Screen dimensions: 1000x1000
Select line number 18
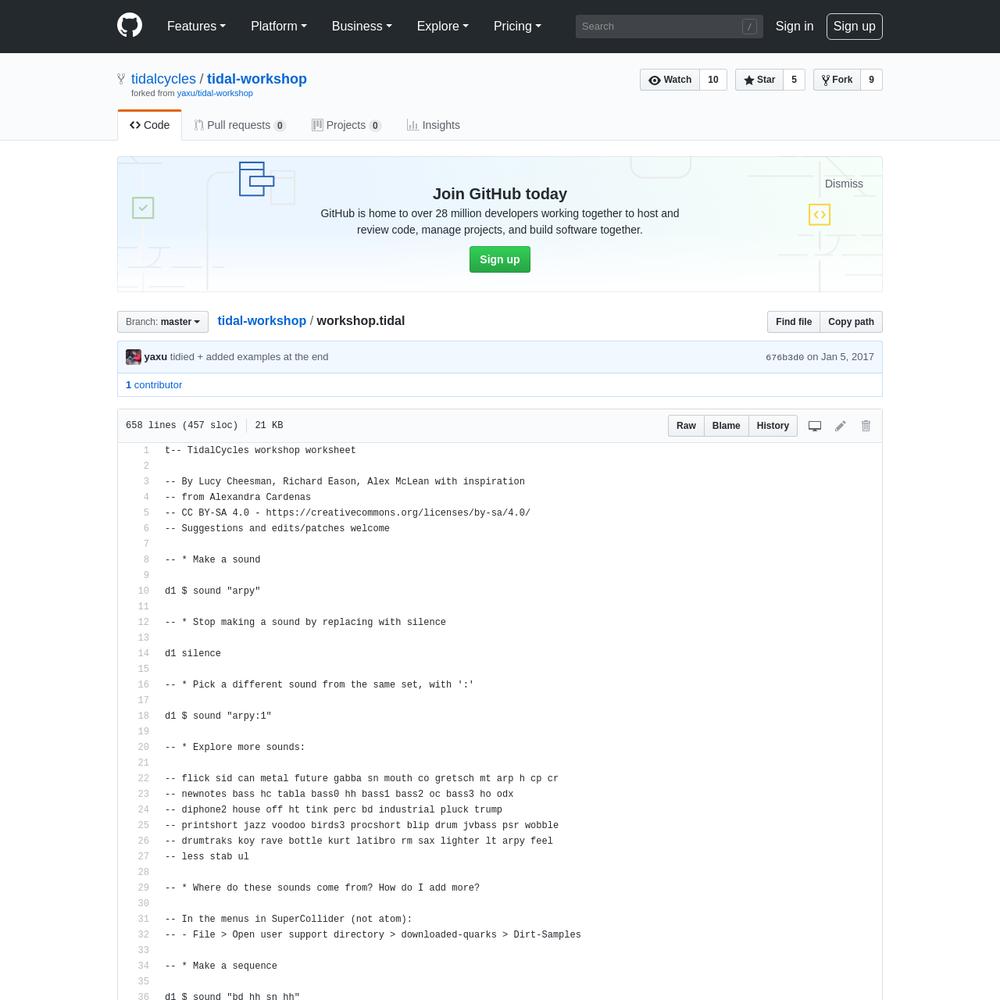click(x=143, y=716)
